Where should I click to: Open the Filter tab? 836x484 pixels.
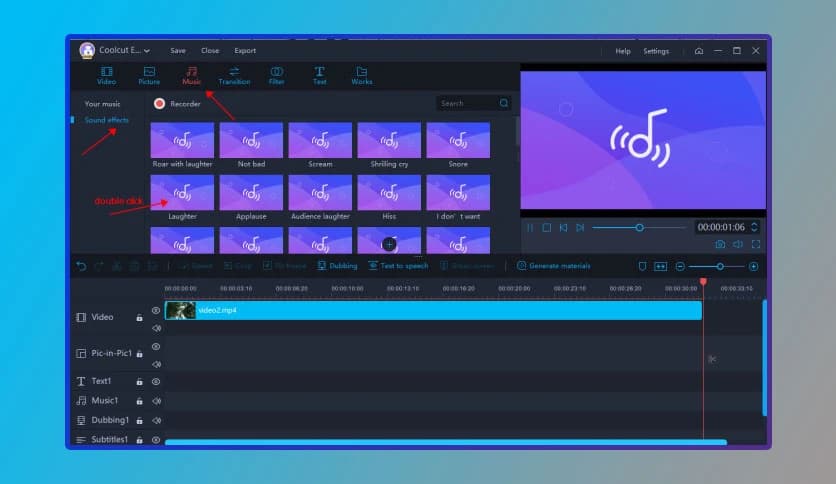277,75
